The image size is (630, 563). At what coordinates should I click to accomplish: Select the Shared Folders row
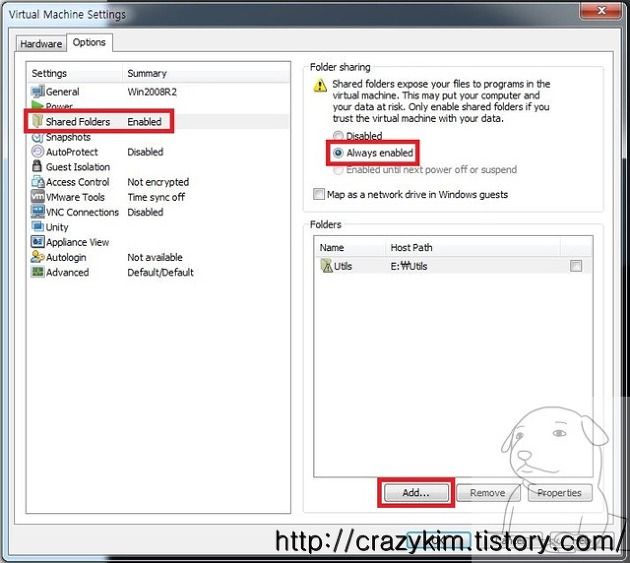click(x=159, y=121)
